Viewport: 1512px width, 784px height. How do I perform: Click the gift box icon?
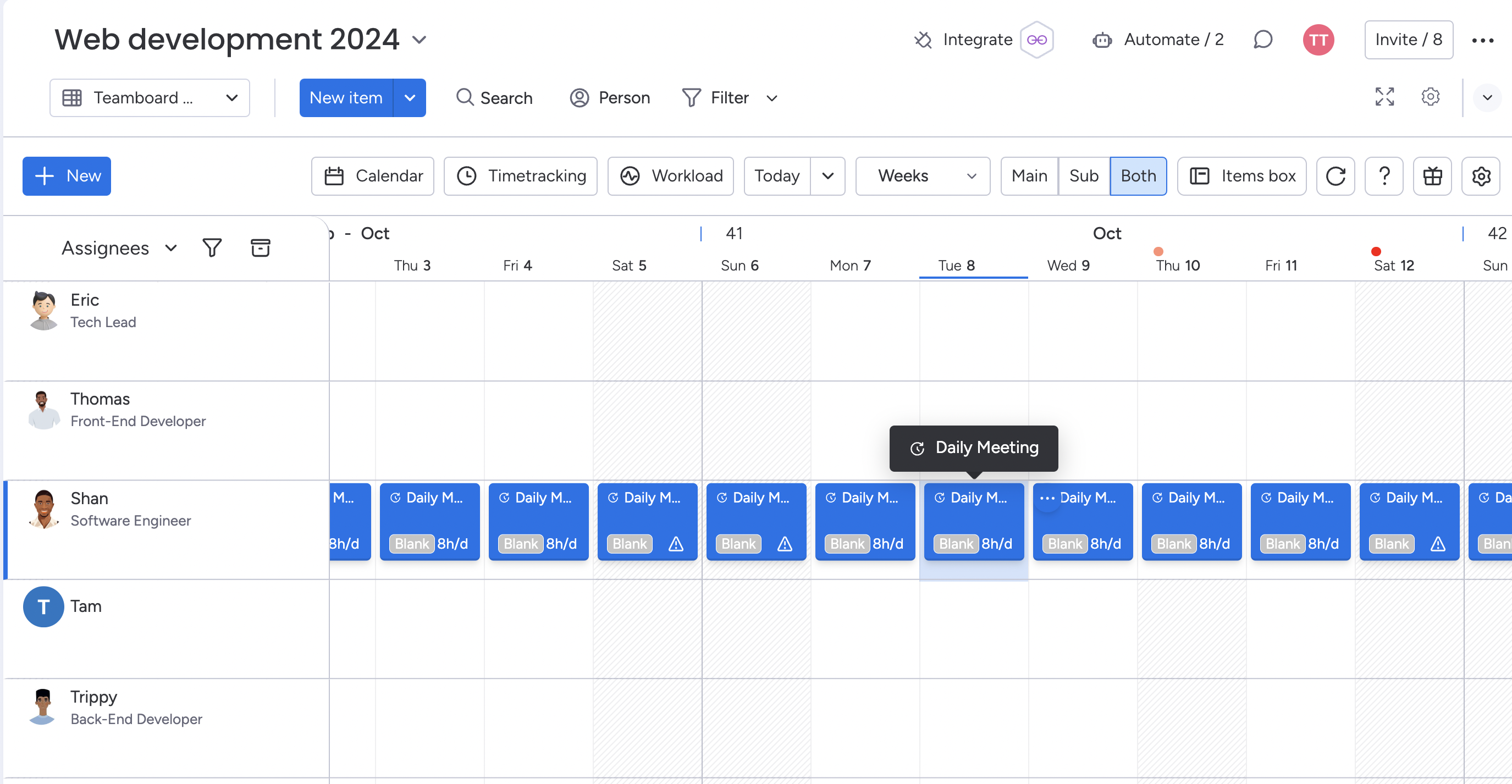point(1432,176)
